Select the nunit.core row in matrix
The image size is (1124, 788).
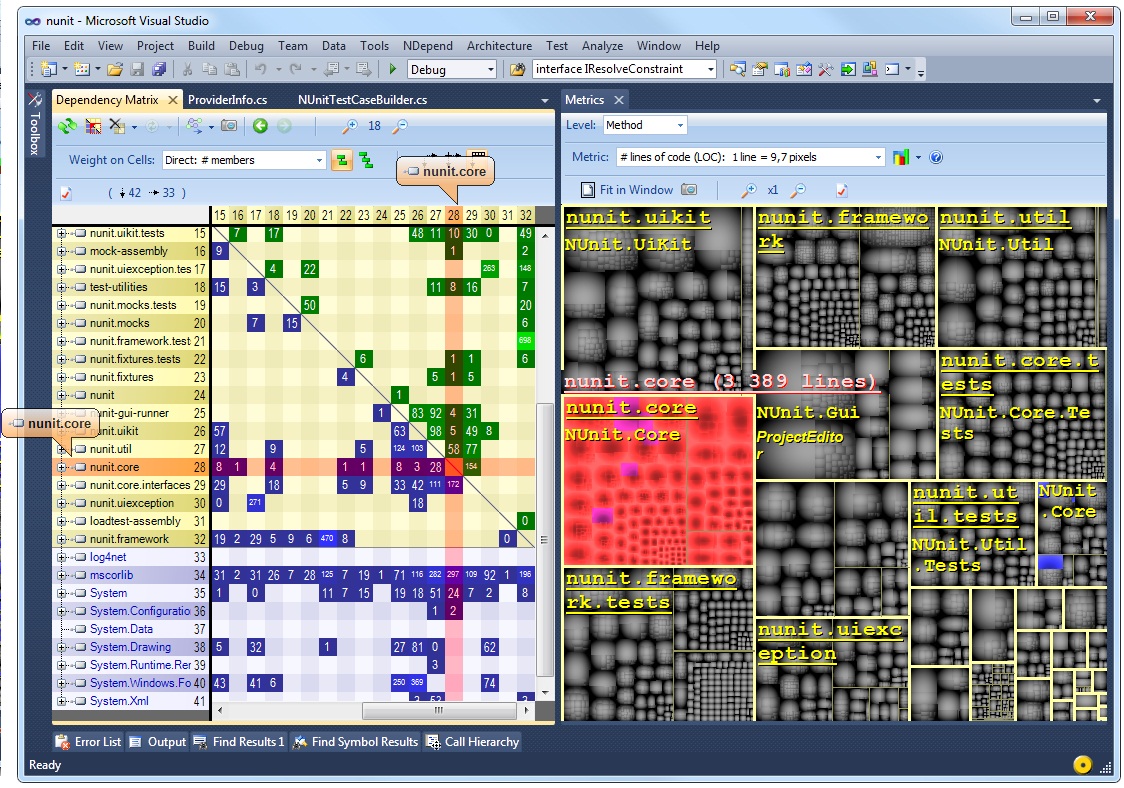(x=132, y=467)
